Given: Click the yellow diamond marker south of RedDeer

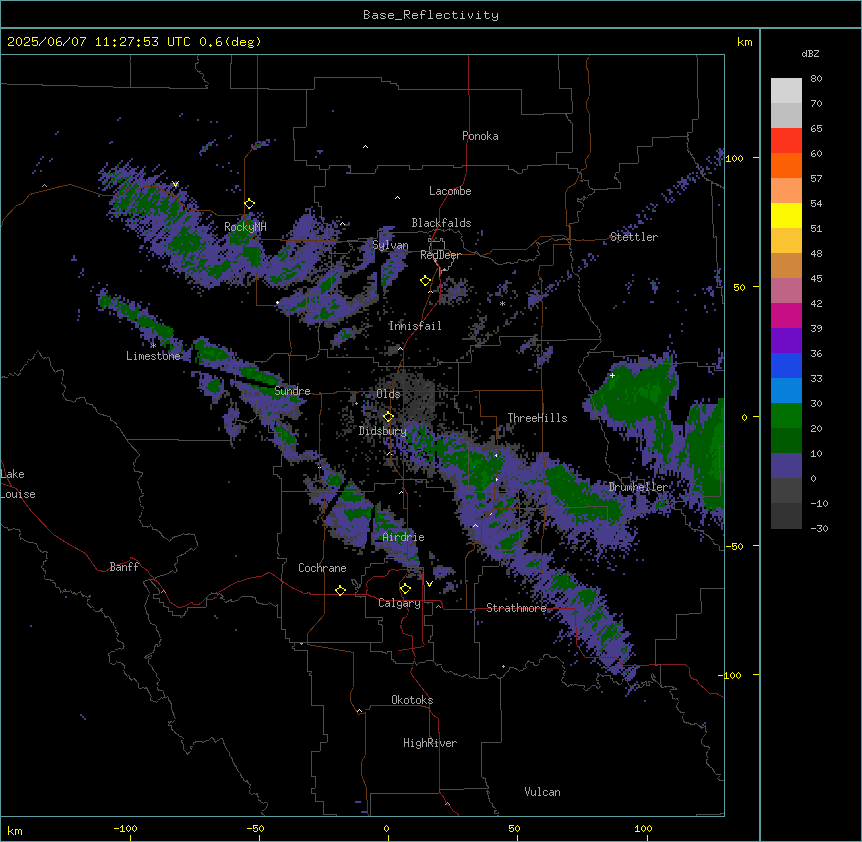Looking at the screenshot, I should coord(425,281).
